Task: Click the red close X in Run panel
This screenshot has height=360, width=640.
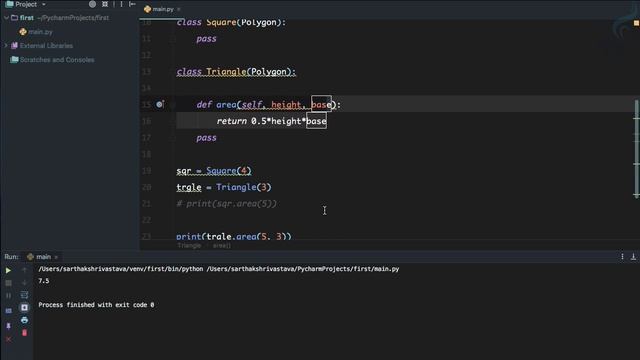Action: pyautogui.click(x=8, y=339)
